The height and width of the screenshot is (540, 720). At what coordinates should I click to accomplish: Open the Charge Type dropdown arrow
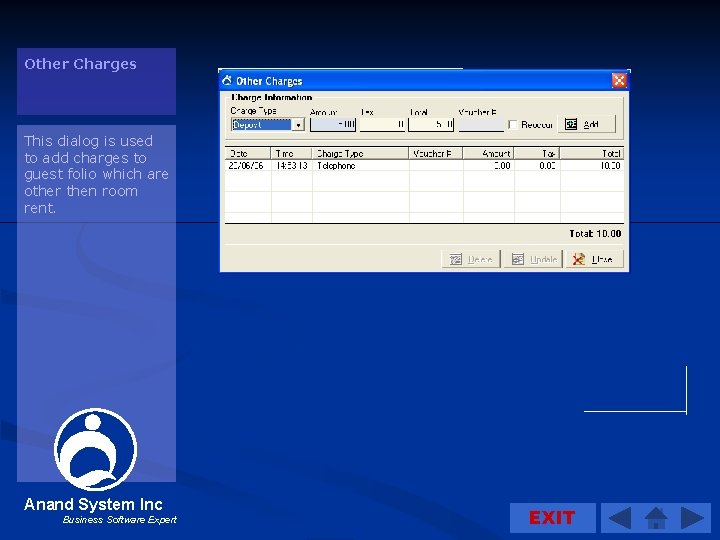[x=298, y=125]
